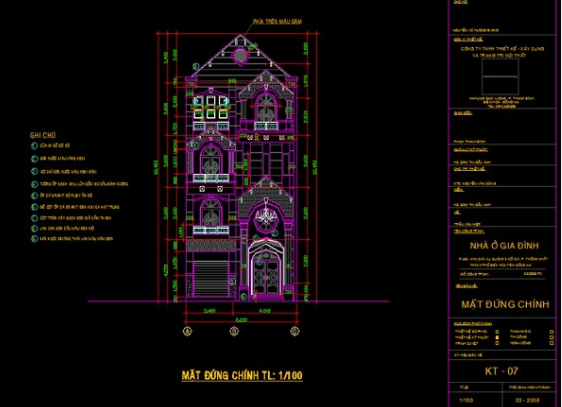Select the legend note ending 'BÌNH DƯƠNG'

tap(84, 184)
